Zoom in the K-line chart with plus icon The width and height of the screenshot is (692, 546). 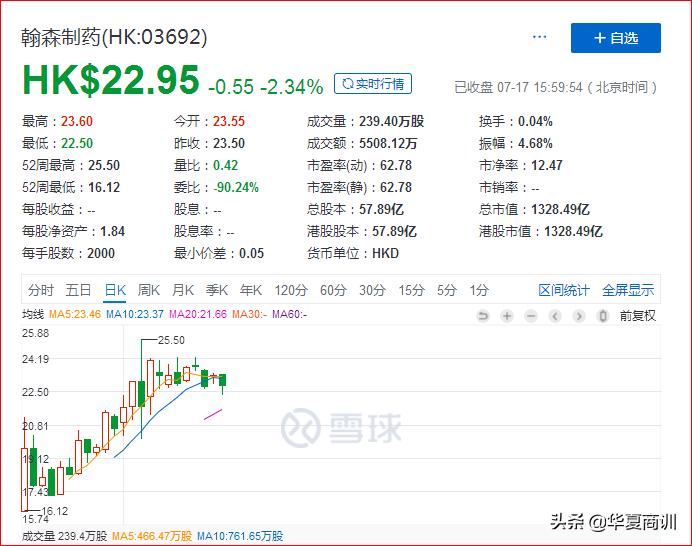click(x=507, y=316)
